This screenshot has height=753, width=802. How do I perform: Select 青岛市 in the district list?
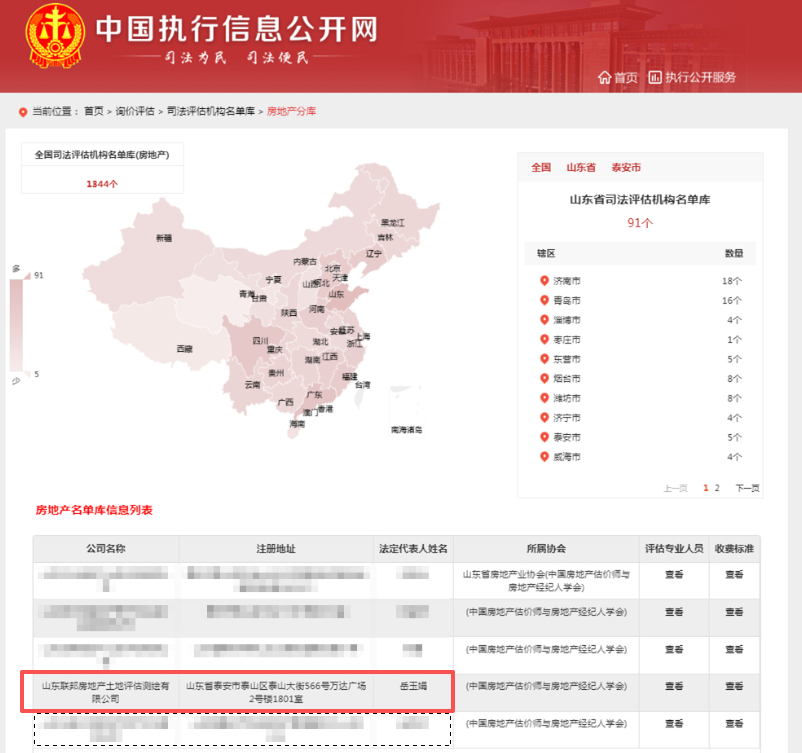567,300
